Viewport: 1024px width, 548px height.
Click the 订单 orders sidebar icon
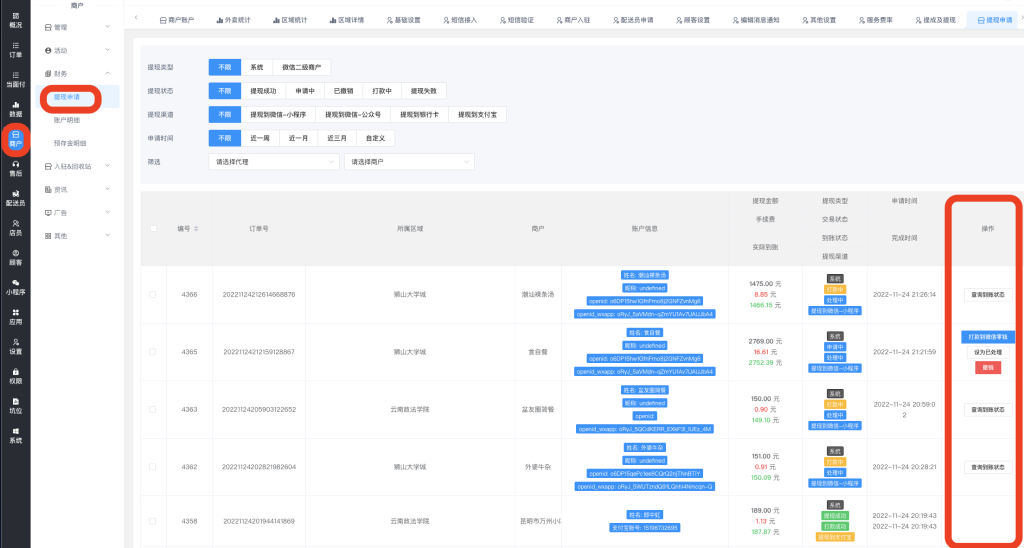coord(15,50)
